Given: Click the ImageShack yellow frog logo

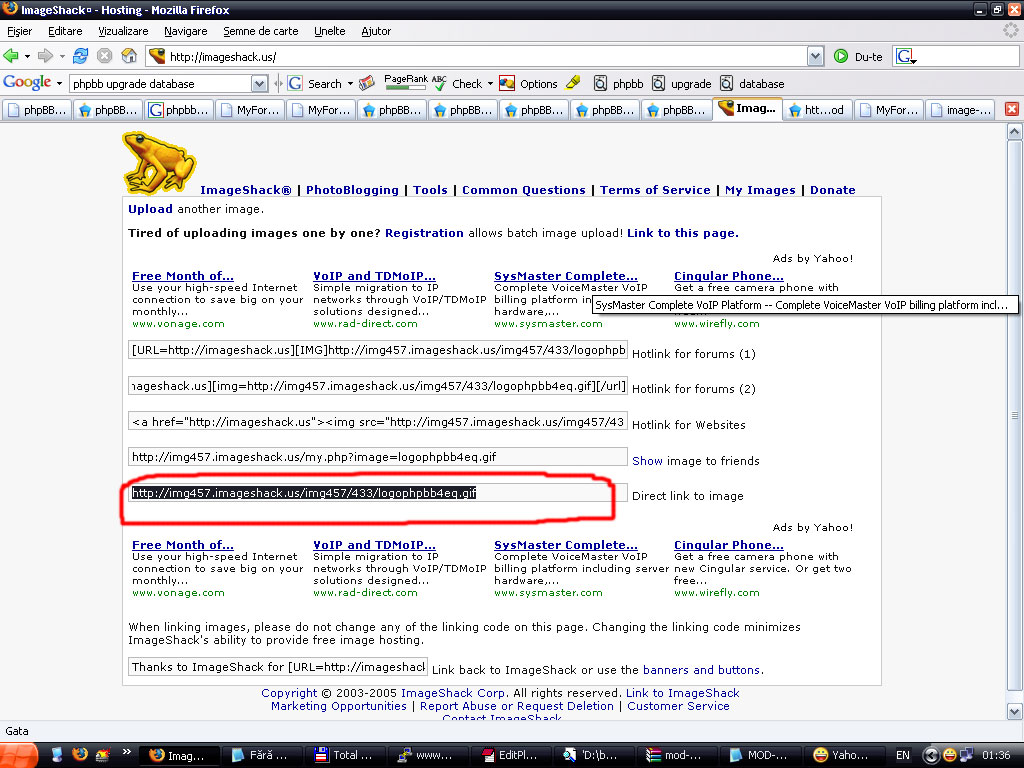Looking at the screenshot, I should (x=159, y=163).
